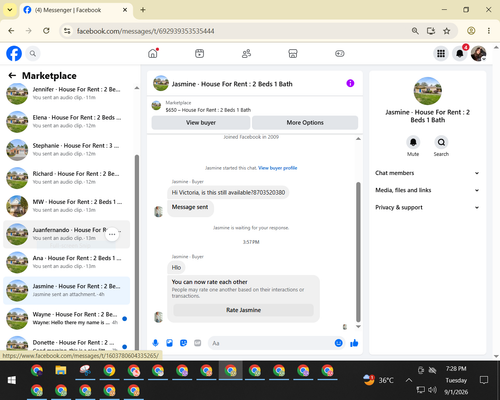Click microphone to send voice clip
Viewport: 500px width, 400px height.
click(x=155, y=343)
